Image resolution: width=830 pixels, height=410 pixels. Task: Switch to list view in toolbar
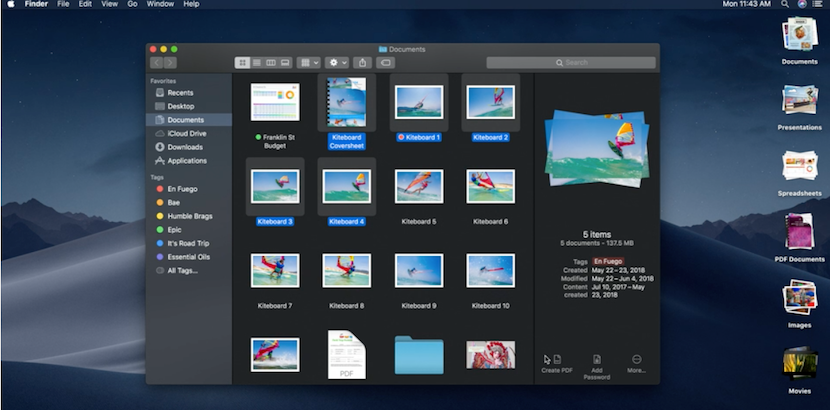(x=256, y=63)
